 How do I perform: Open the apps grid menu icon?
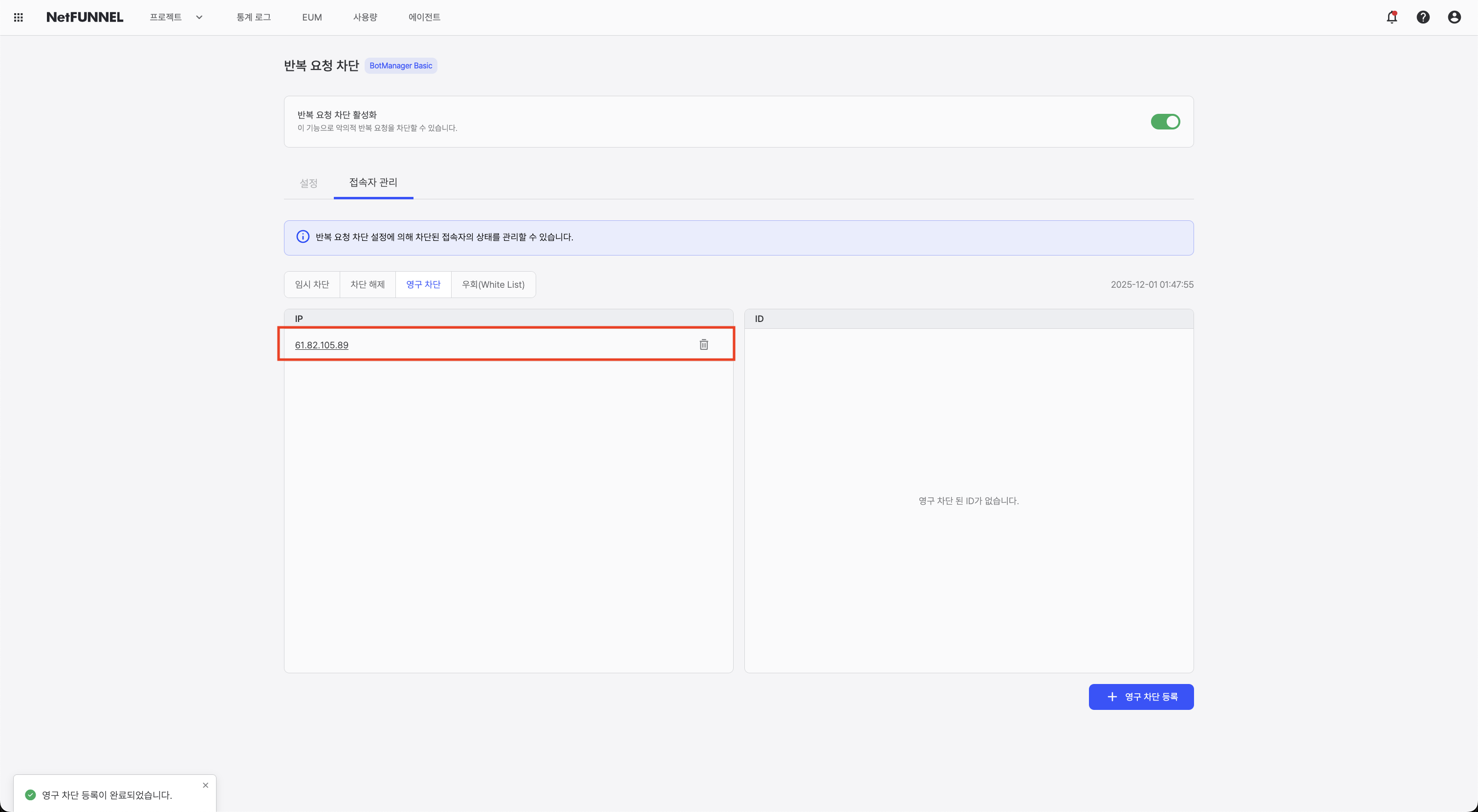point(19,17)
